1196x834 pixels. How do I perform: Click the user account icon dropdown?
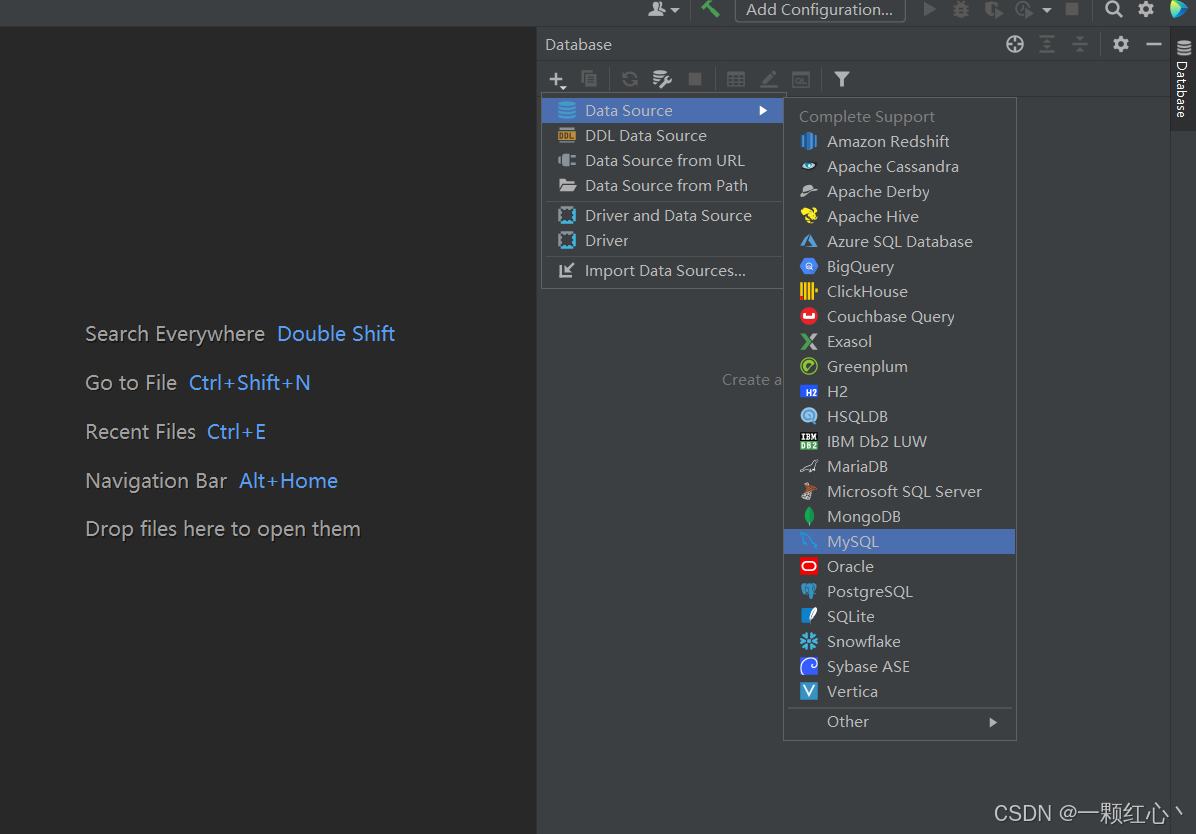coord(663,9)
